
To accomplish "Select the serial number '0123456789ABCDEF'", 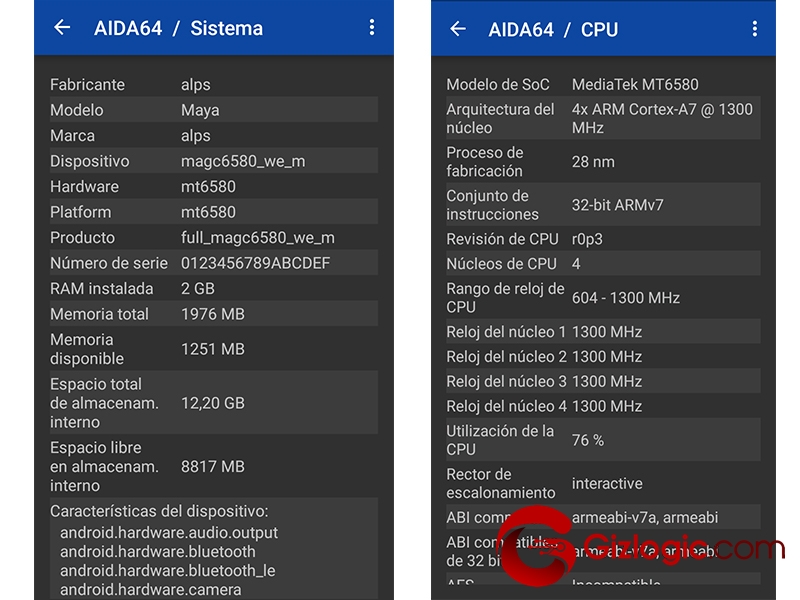I will (x=255, y=263).
